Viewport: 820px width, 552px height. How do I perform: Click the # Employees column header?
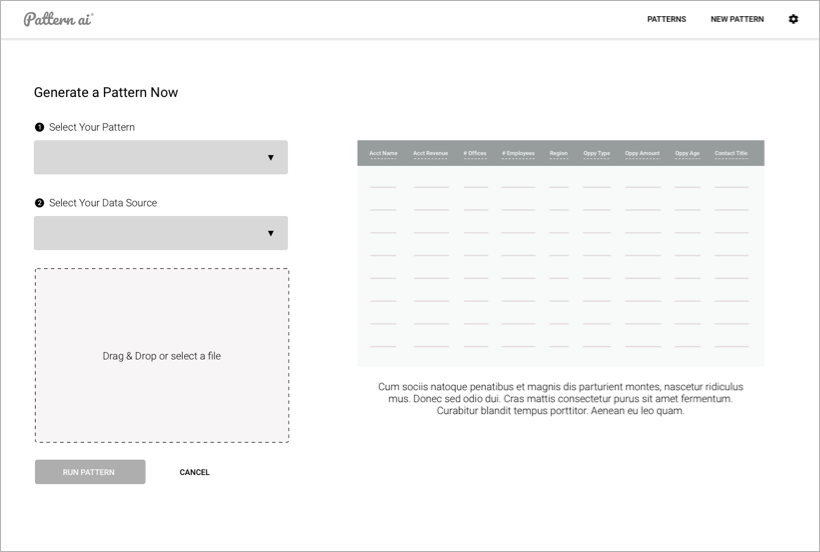pyautogui.click(x=518, y=154)
